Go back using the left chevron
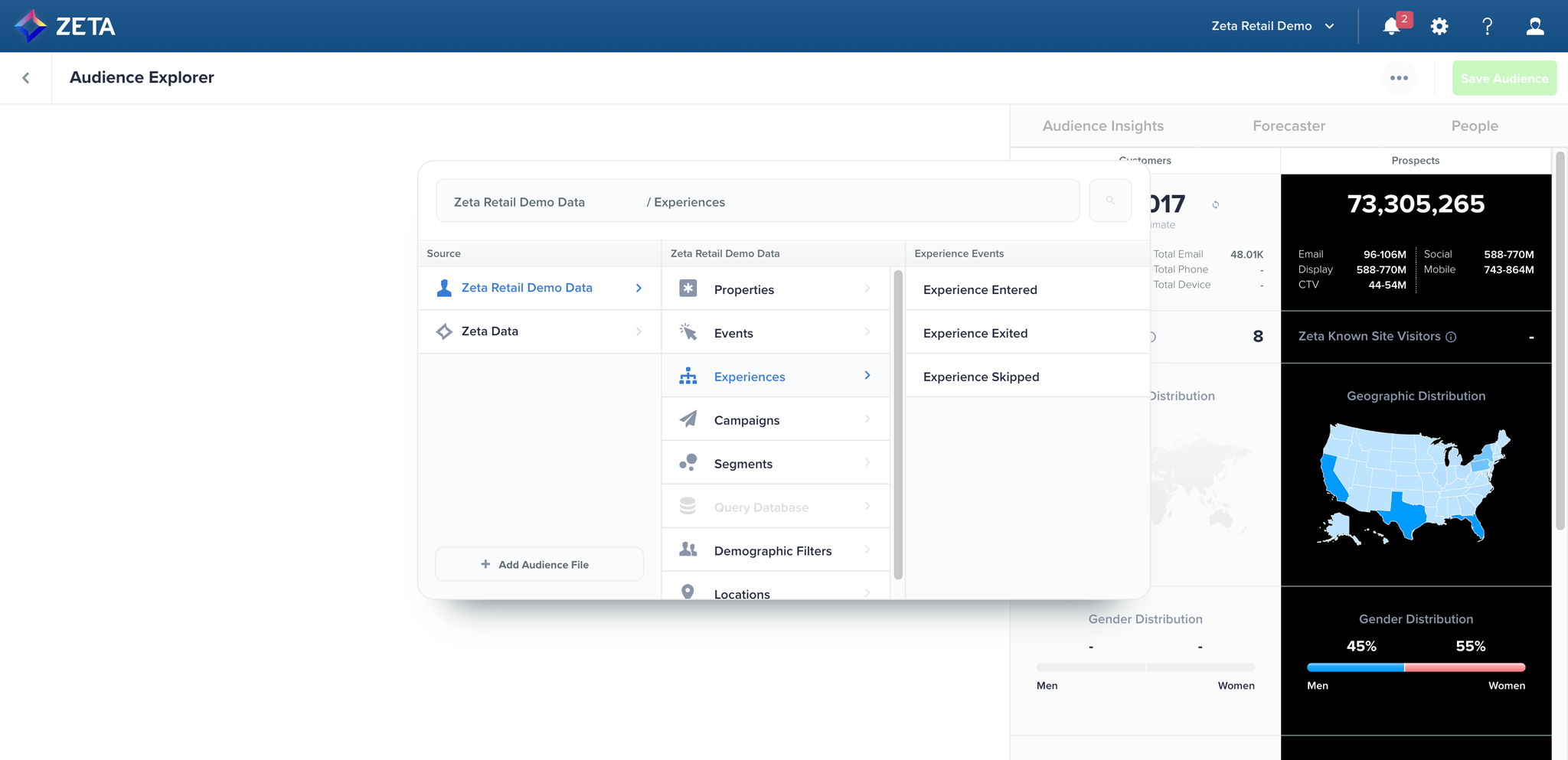The width and height of the screenshot is (1568, 760). (26, 78)
